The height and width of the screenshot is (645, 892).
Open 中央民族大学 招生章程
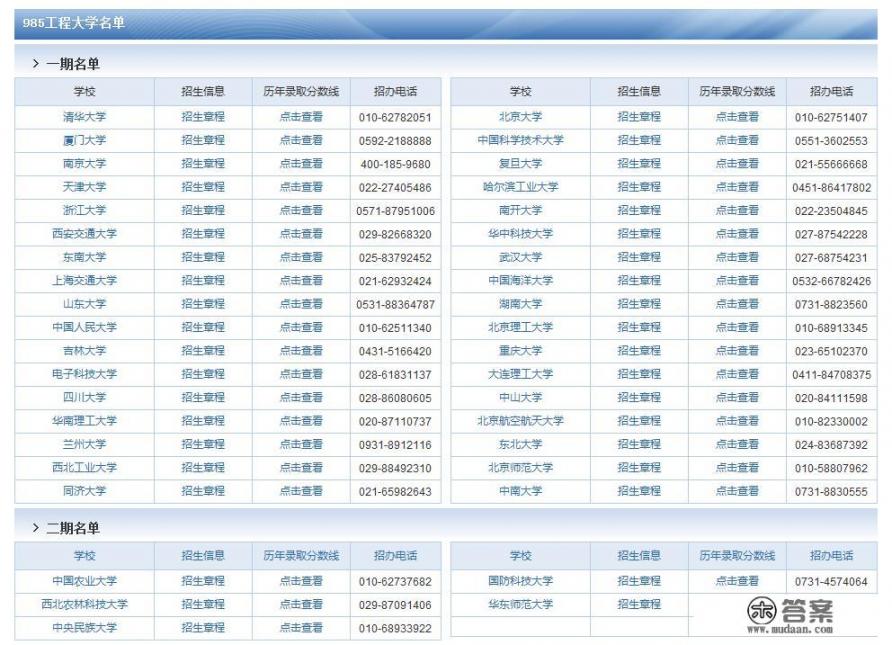206,624
